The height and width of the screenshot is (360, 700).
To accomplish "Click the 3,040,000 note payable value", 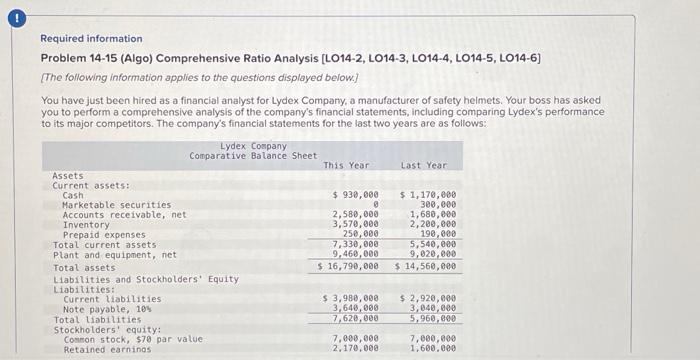I will click(x=433, y=307).
